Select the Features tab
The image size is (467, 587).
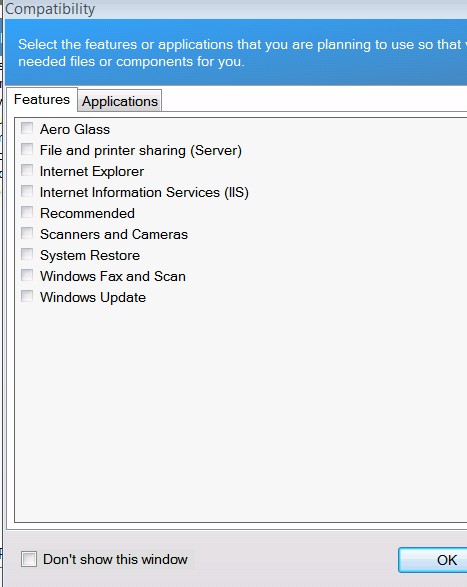(x=42, y=100)
